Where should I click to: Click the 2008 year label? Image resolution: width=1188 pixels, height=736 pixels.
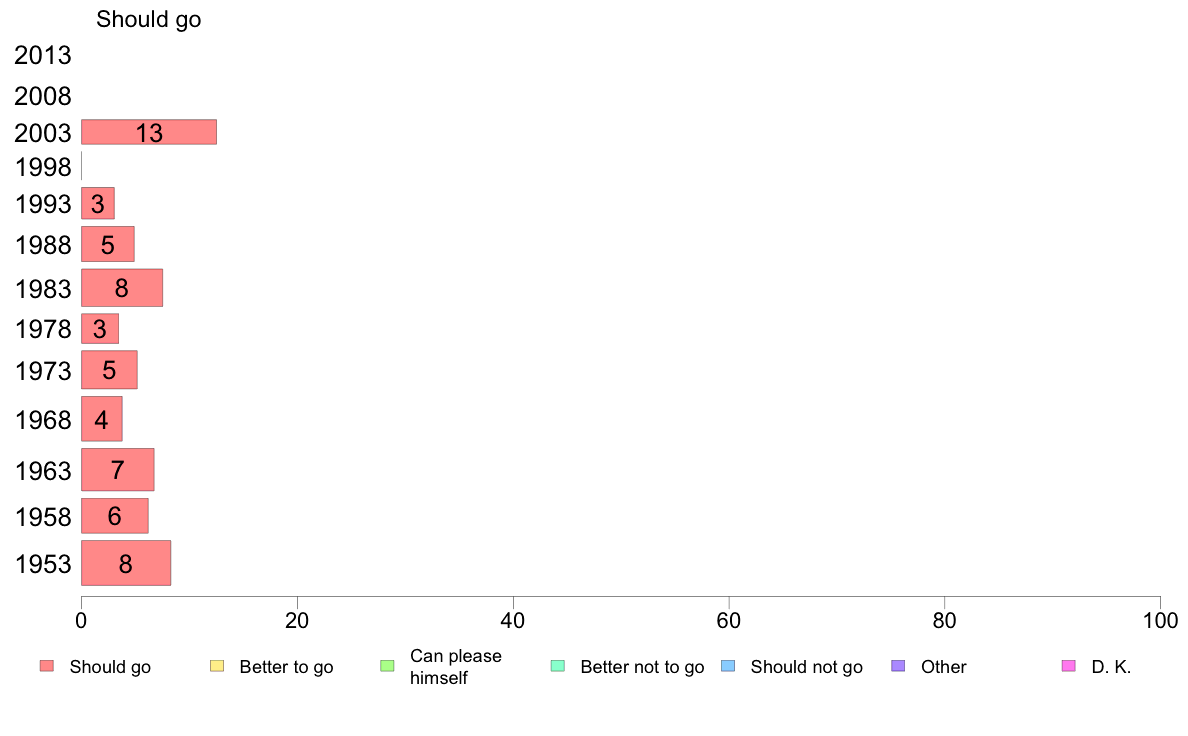point(42,96)
